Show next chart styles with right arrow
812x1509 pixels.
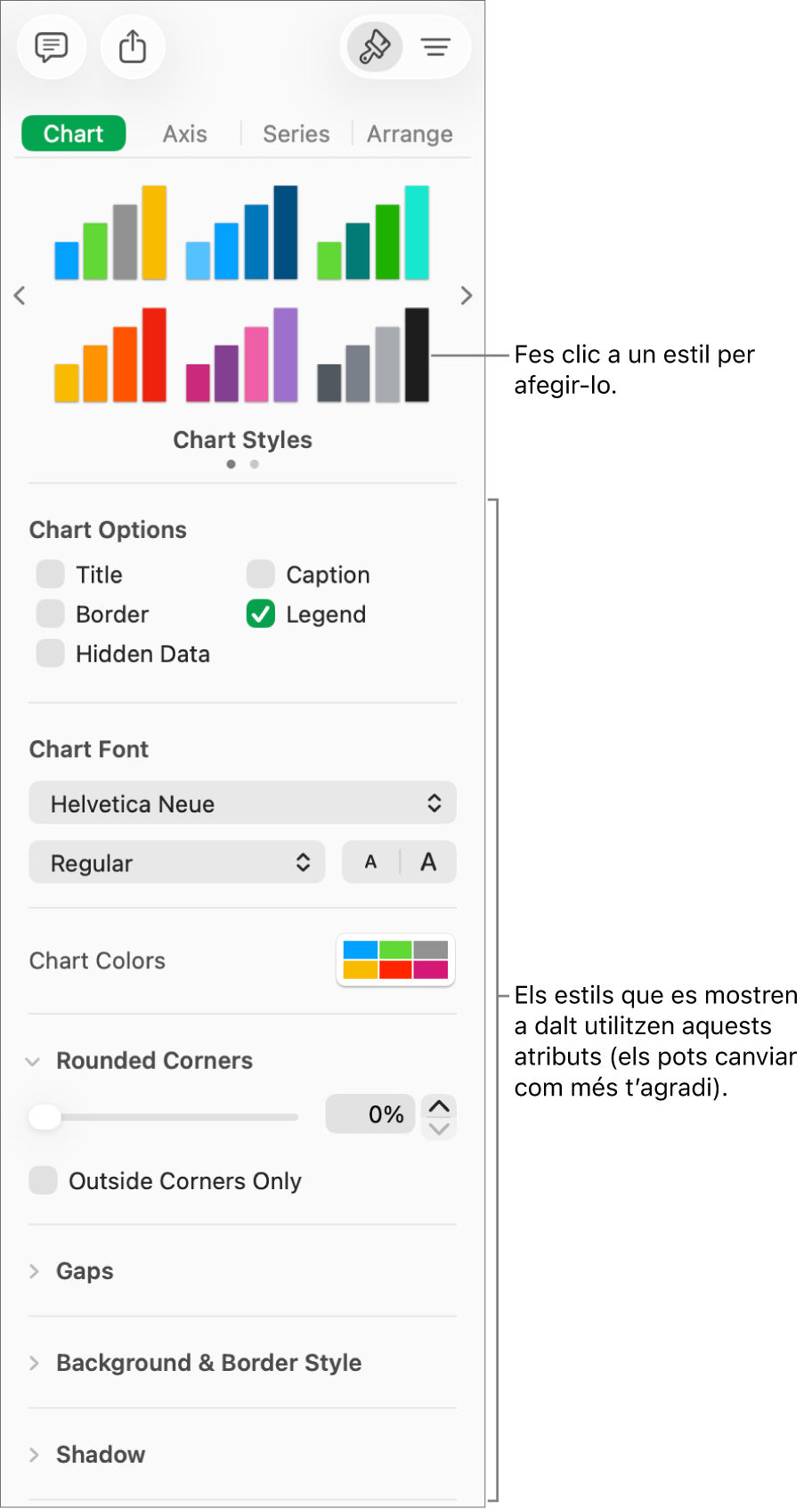(467, 296)
